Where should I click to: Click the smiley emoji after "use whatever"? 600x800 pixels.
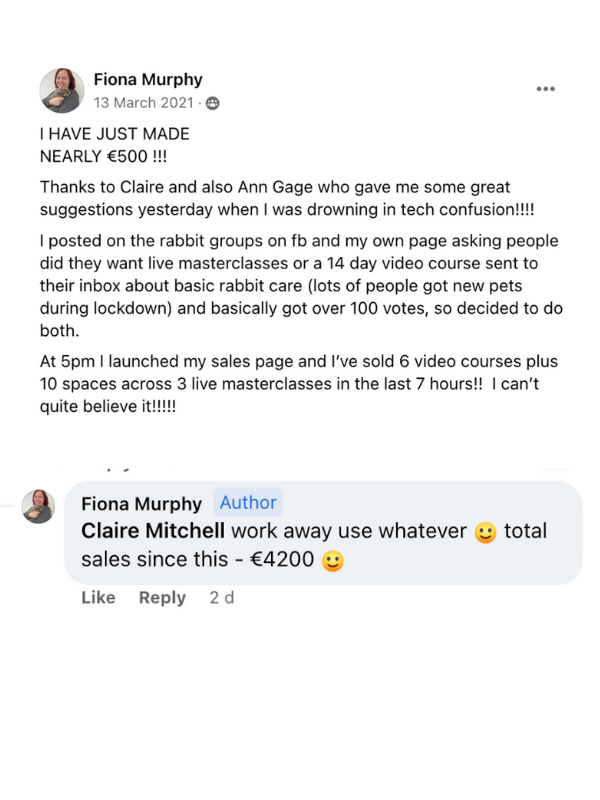coord(485,533)
